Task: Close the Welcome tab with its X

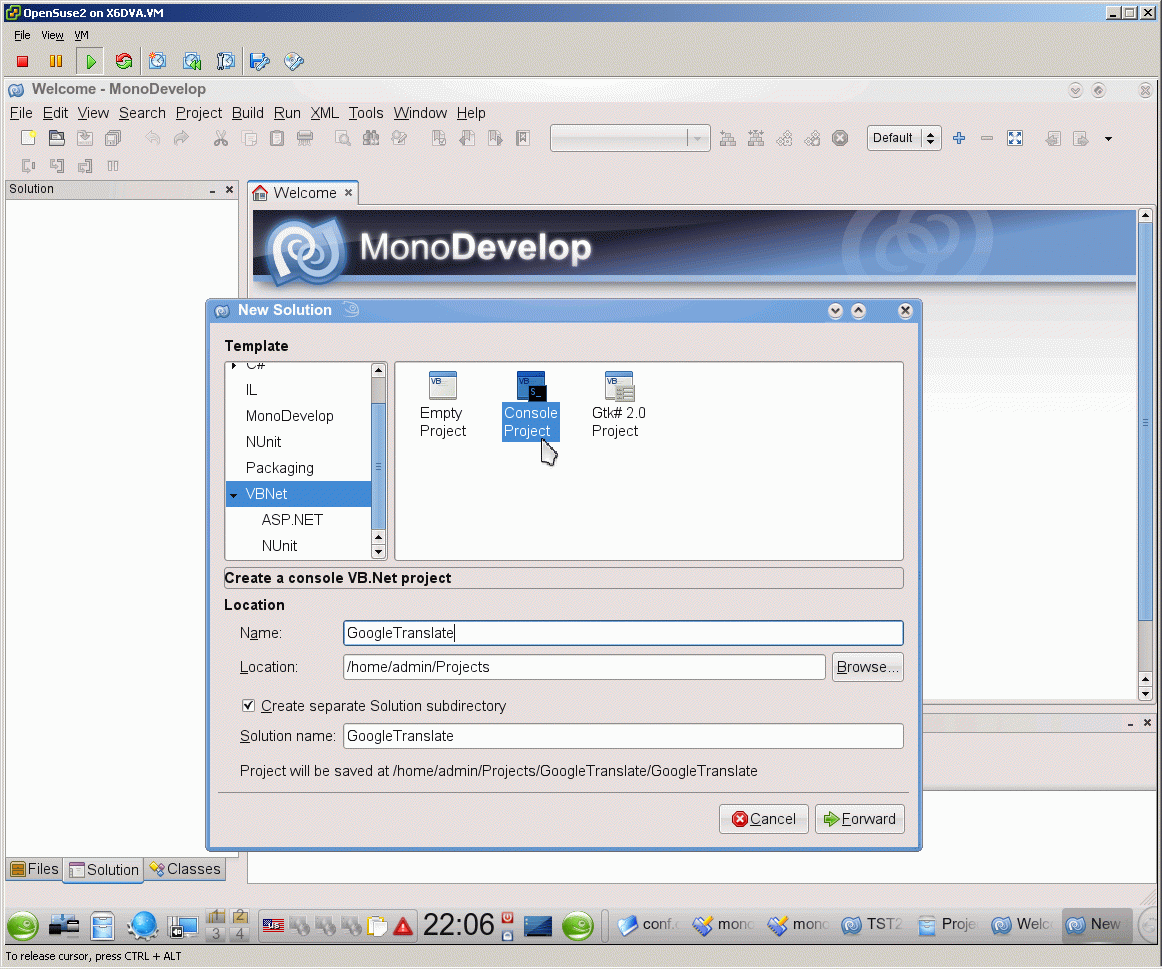Action: [x=348, y=193]
